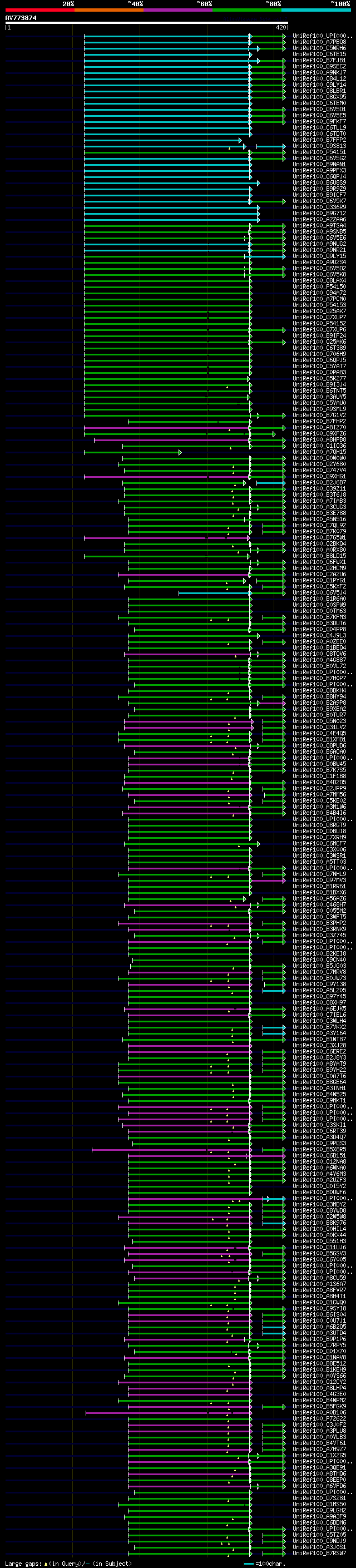Image resolution: width=356 pixels, height=1568 pixels.
Task: Select the UniRef100_P72622 label
Action: (319, 1419)
